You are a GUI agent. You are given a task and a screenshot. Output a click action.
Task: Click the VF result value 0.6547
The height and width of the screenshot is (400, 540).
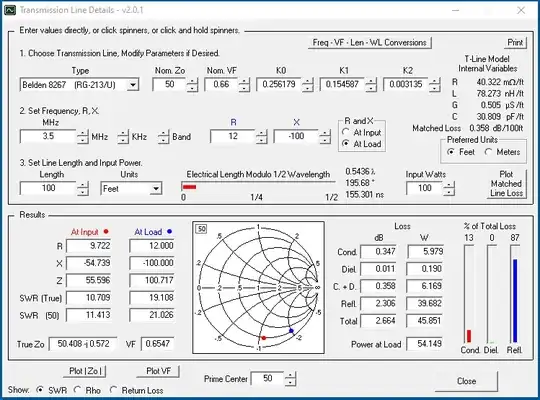click(x=157, y=344)
